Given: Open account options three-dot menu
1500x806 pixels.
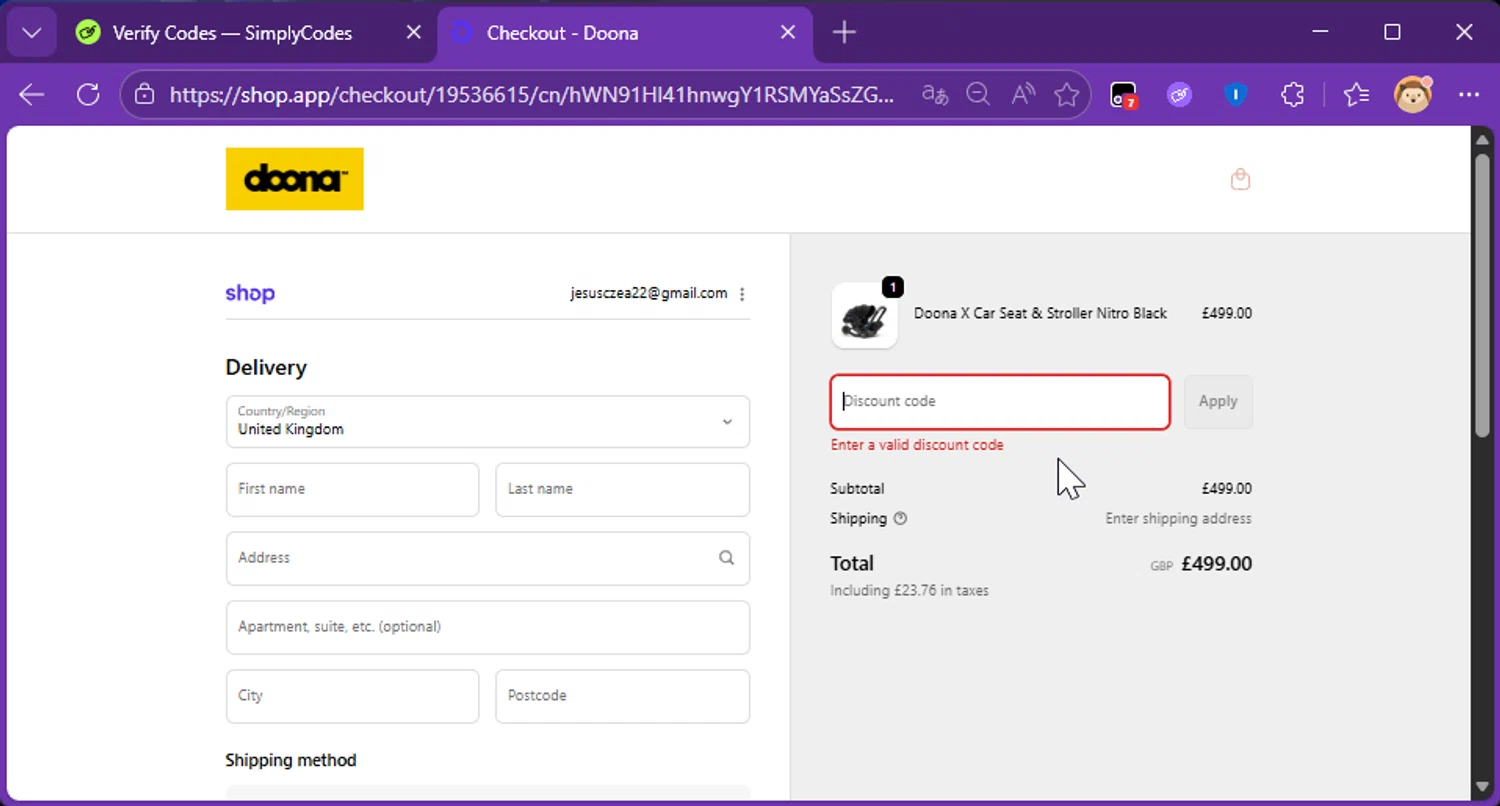Looking at the screenshot, I should pos(742,294).
